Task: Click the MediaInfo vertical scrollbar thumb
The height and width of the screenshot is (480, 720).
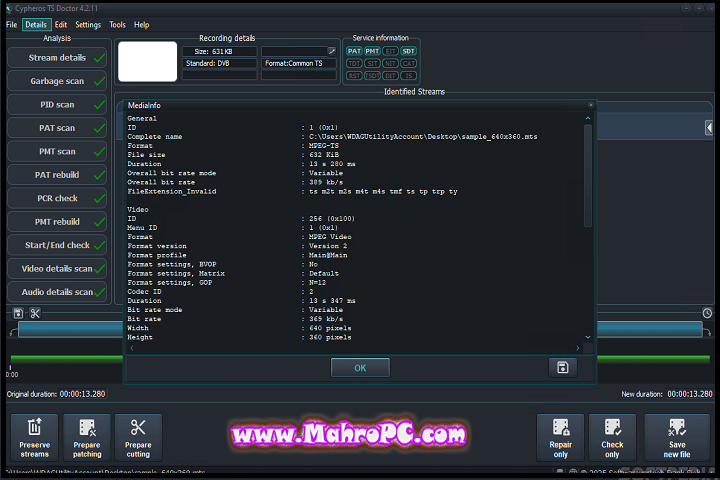Action: click(x=588, y=176)
